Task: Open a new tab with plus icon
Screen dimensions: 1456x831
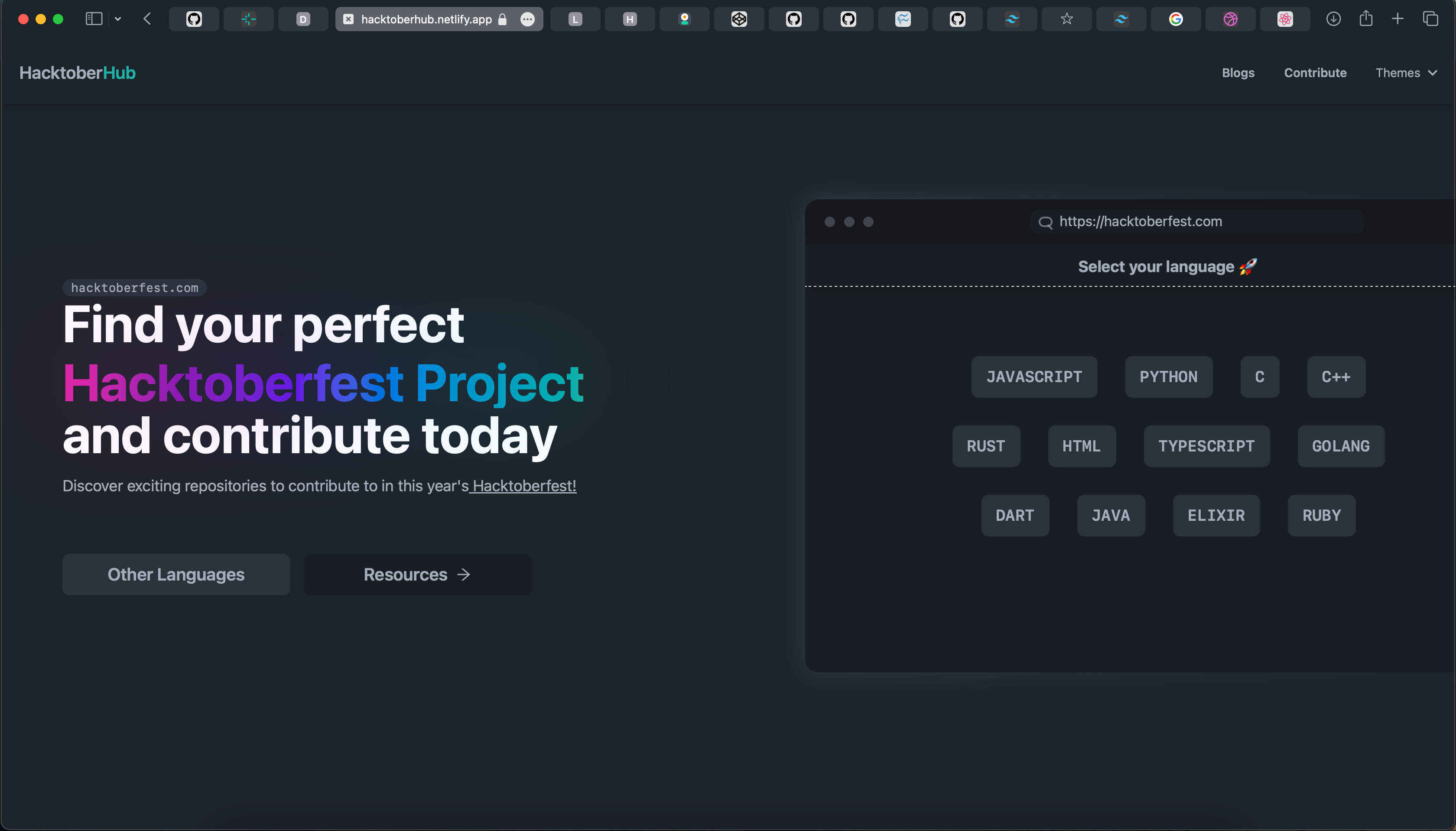Action: [x=1398, y=19]
